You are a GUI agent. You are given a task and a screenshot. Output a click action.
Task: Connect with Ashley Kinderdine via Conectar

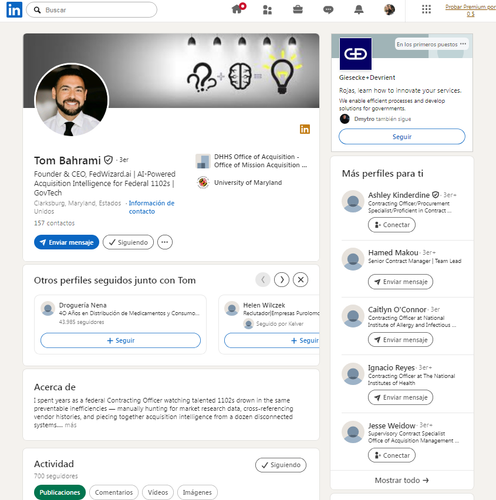(392, 225)
